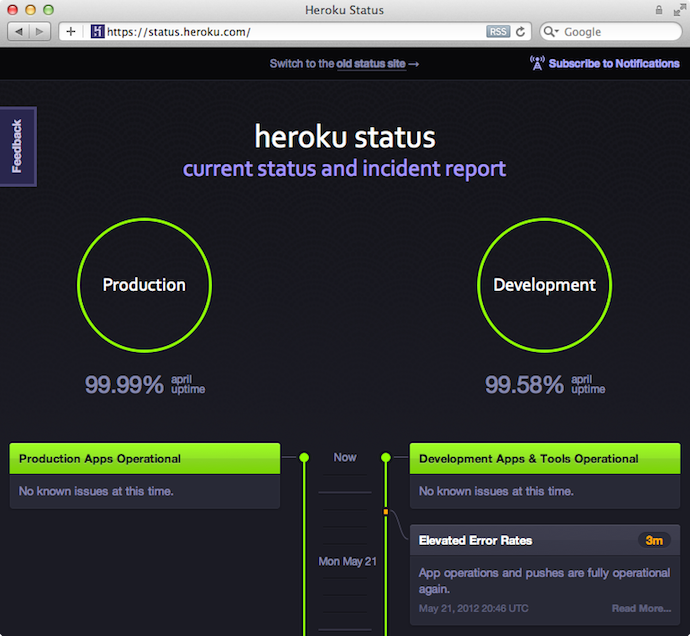Screen dimensions: 690x636
Task: Follow the old status site link
Action: pos(371,64)
